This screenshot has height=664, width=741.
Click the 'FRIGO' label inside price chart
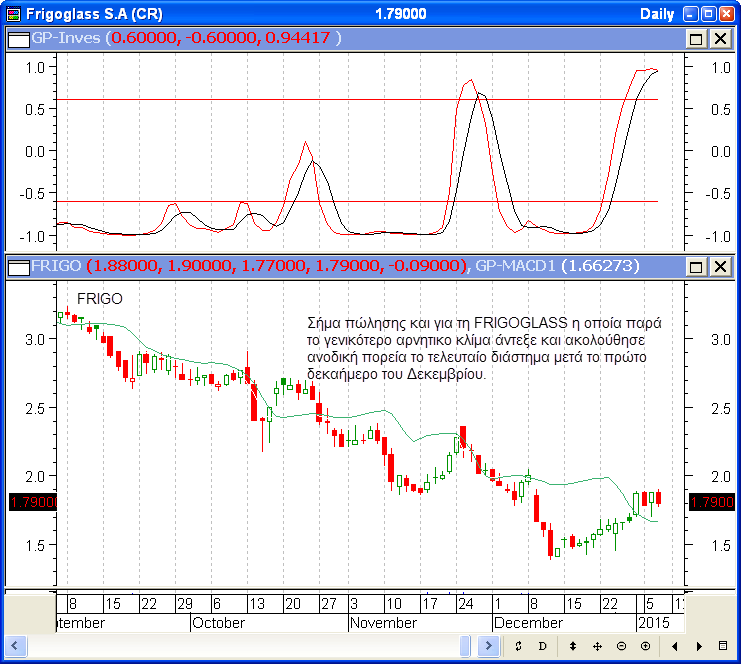click(100, 299)
